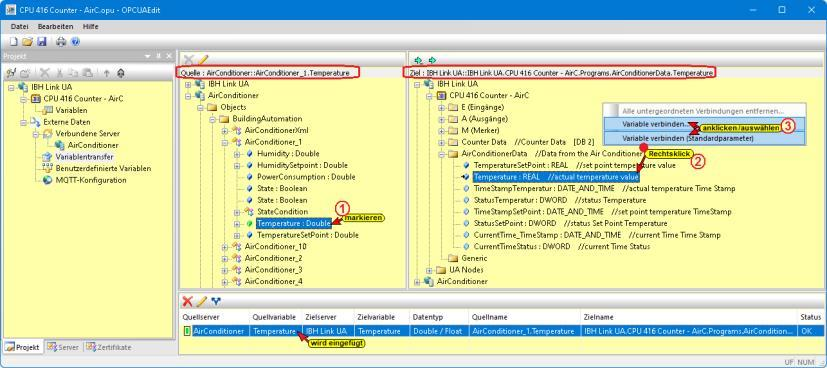Select TimeStampTemperatur : DATE_AND_TIME variable

point(604,189)
